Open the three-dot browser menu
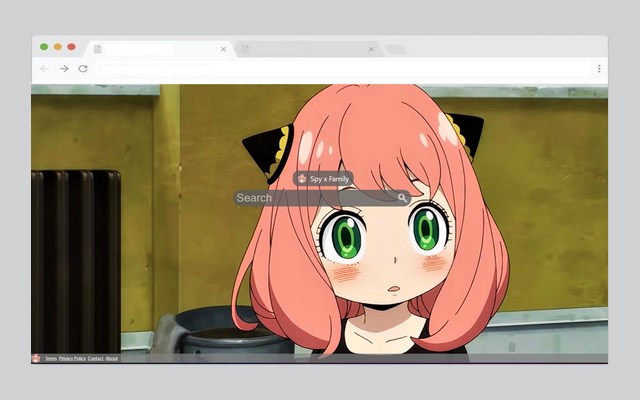Viewport: 640px width, 400px height. coord(599,69)
